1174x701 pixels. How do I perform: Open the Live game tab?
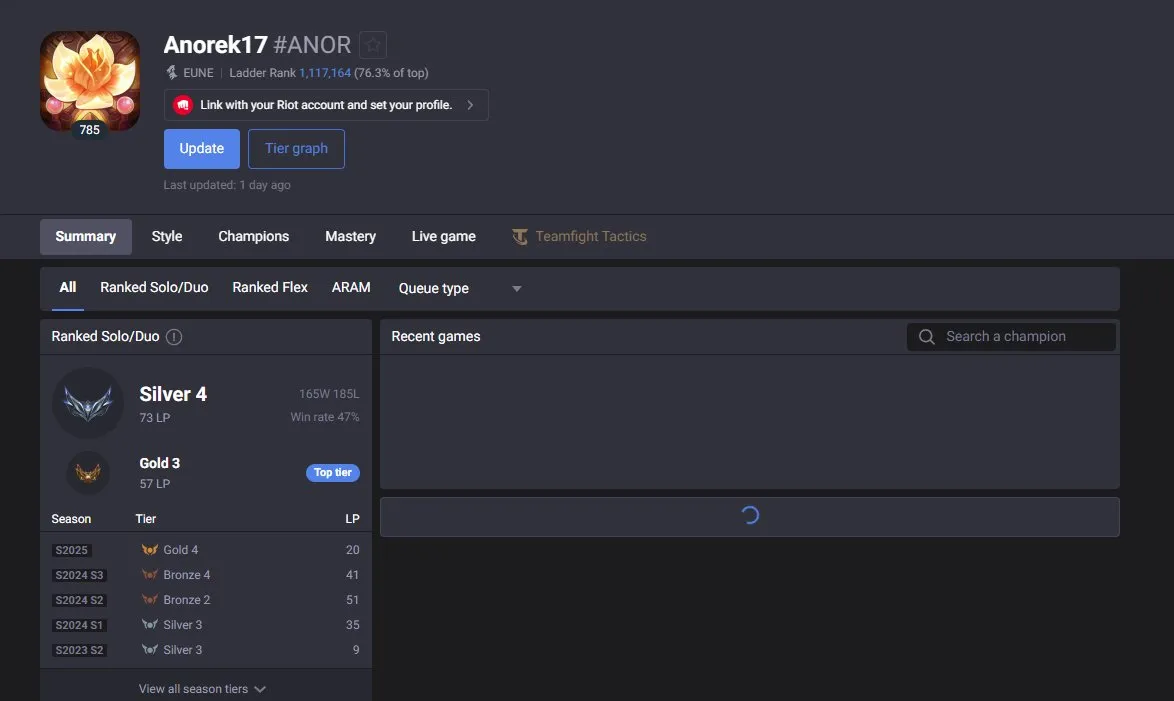[x=444, y=237]
